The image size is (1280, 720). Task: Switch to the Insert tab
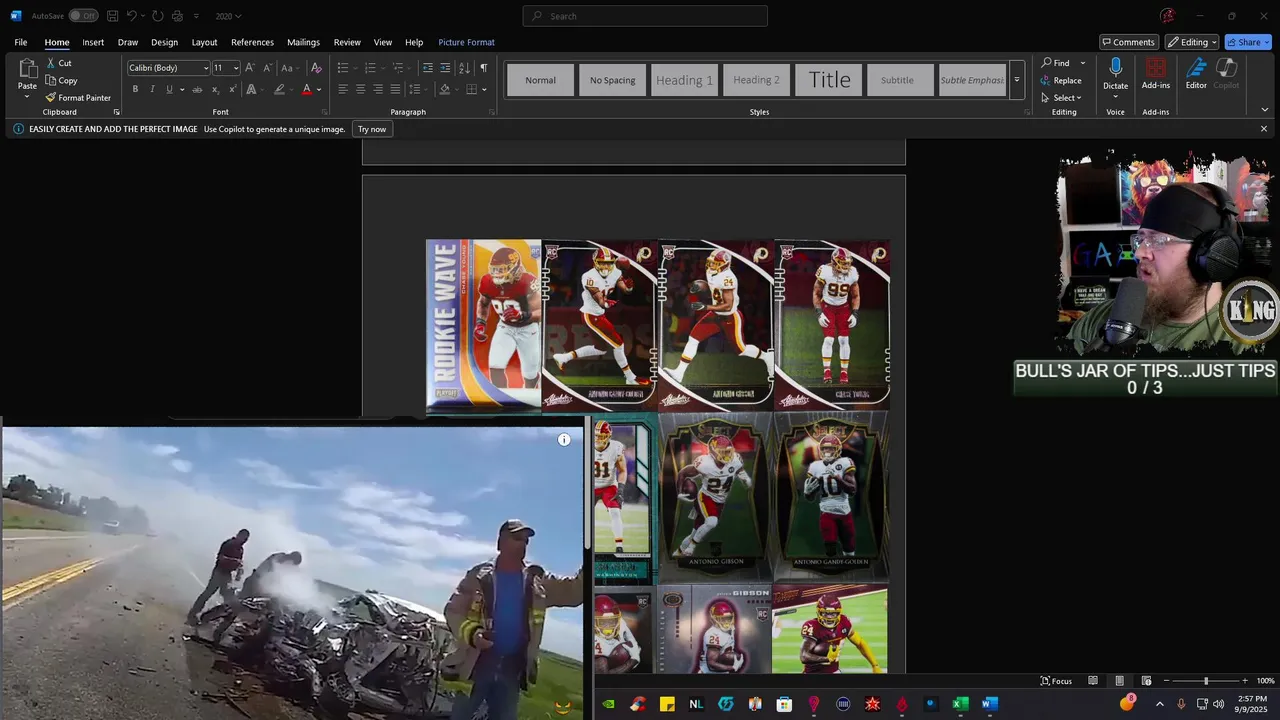93,42
